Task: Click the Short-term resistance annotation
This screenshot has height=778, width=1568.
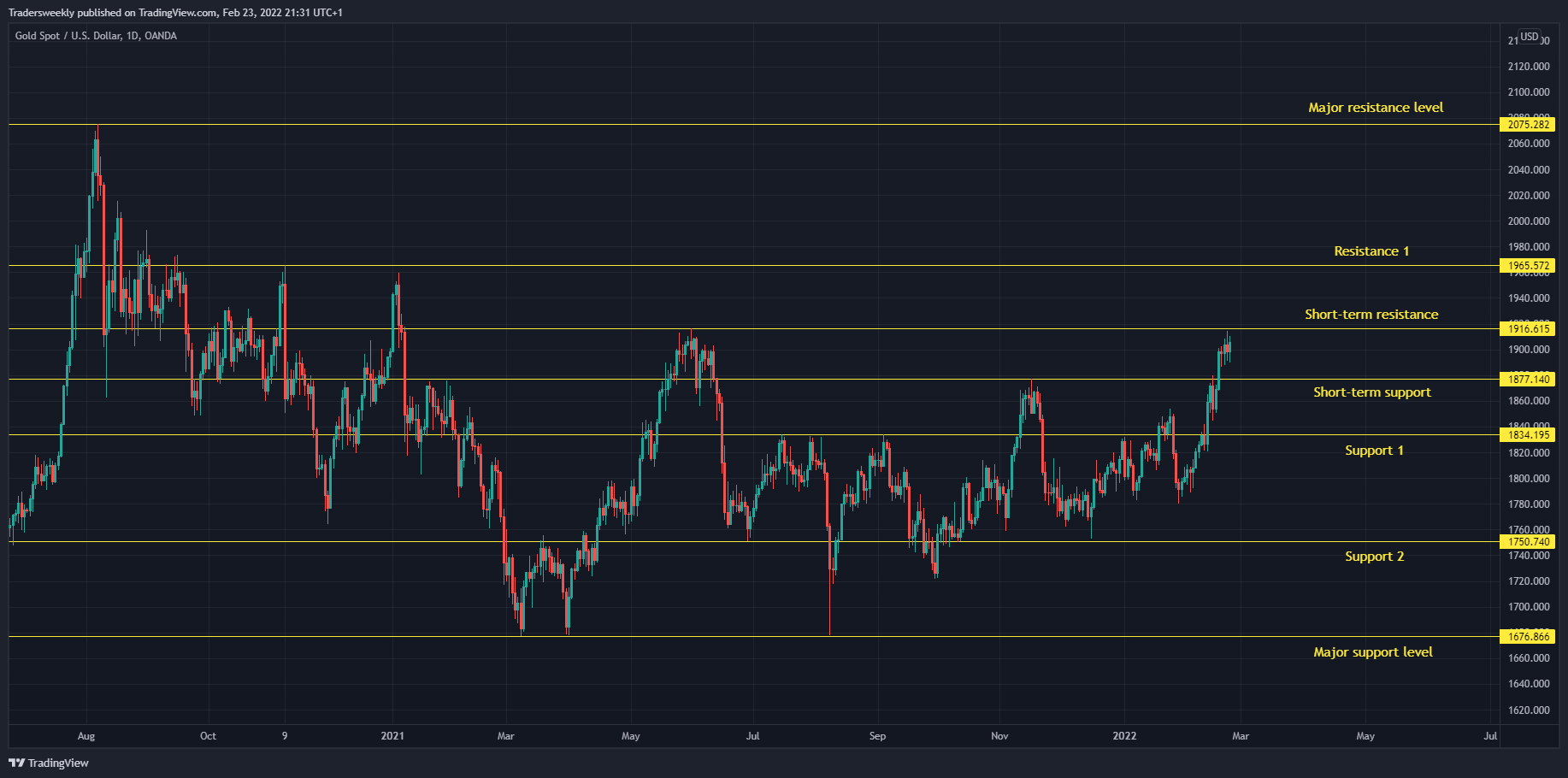Action: coord(1371,315)
